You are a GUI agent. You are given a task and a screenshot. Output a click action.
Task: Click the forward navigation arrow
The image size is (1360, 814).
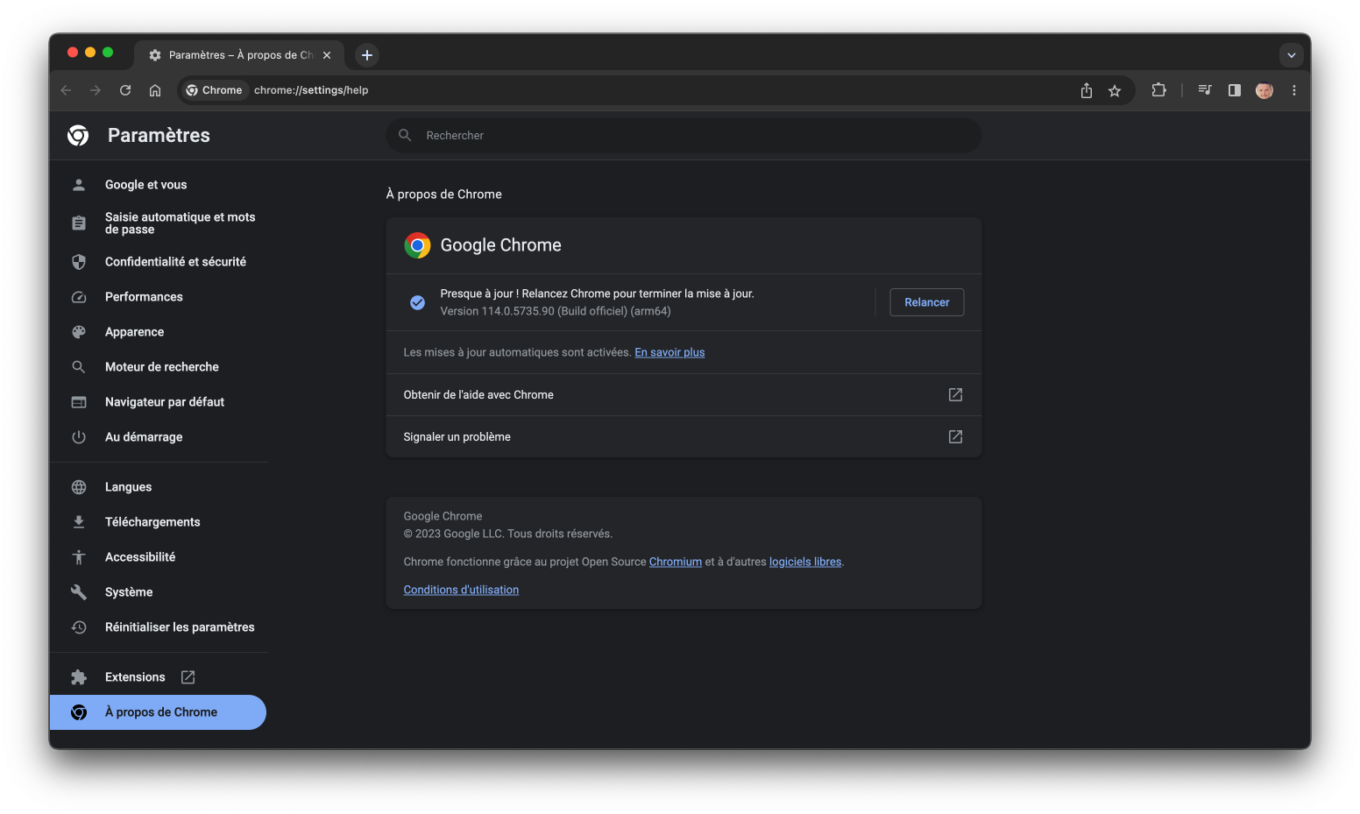(95, 90)
